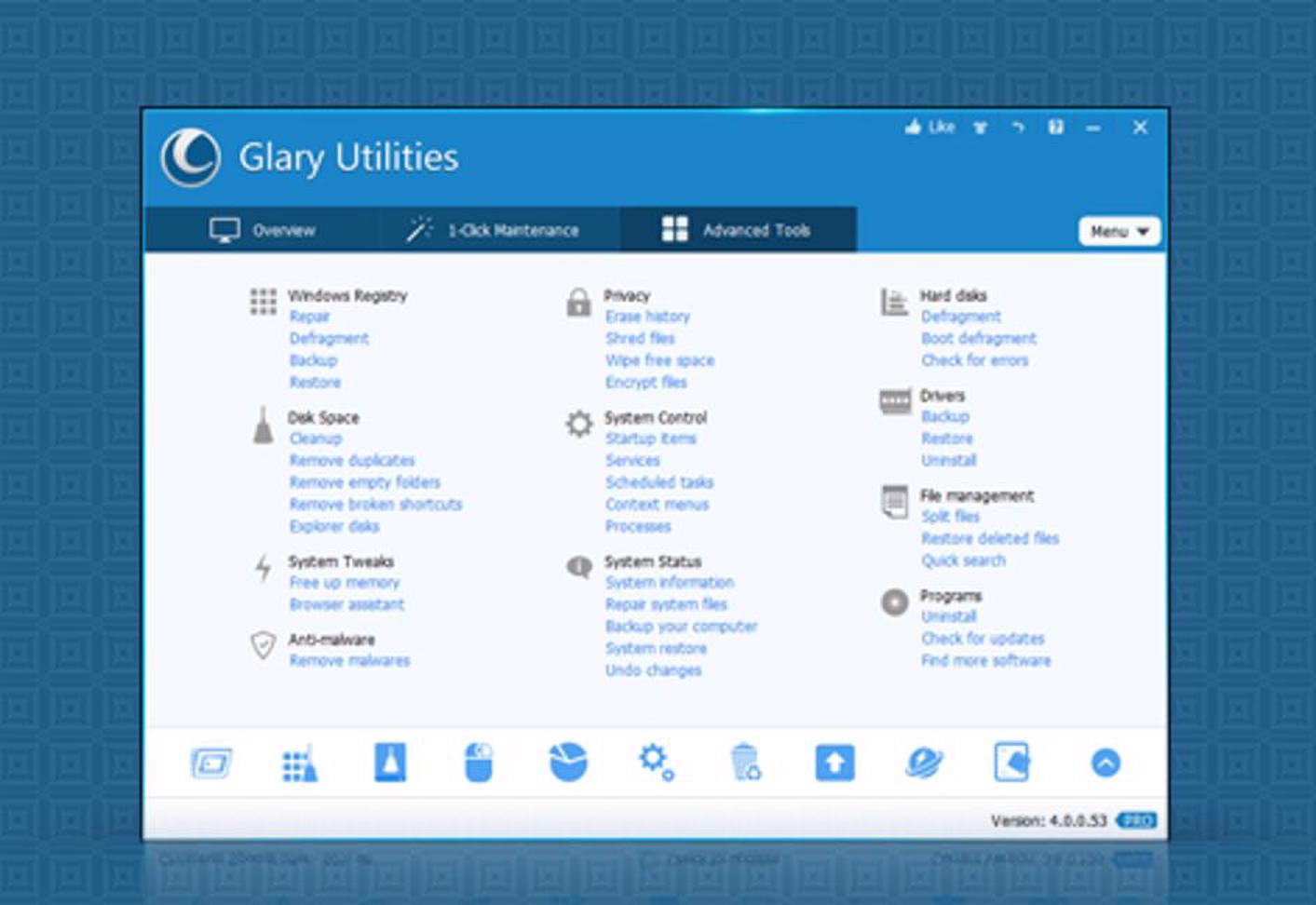
Task: Open the flask-shaped icon in bottom toolbar
Action: pyautogui.click(x=390, y=763)
